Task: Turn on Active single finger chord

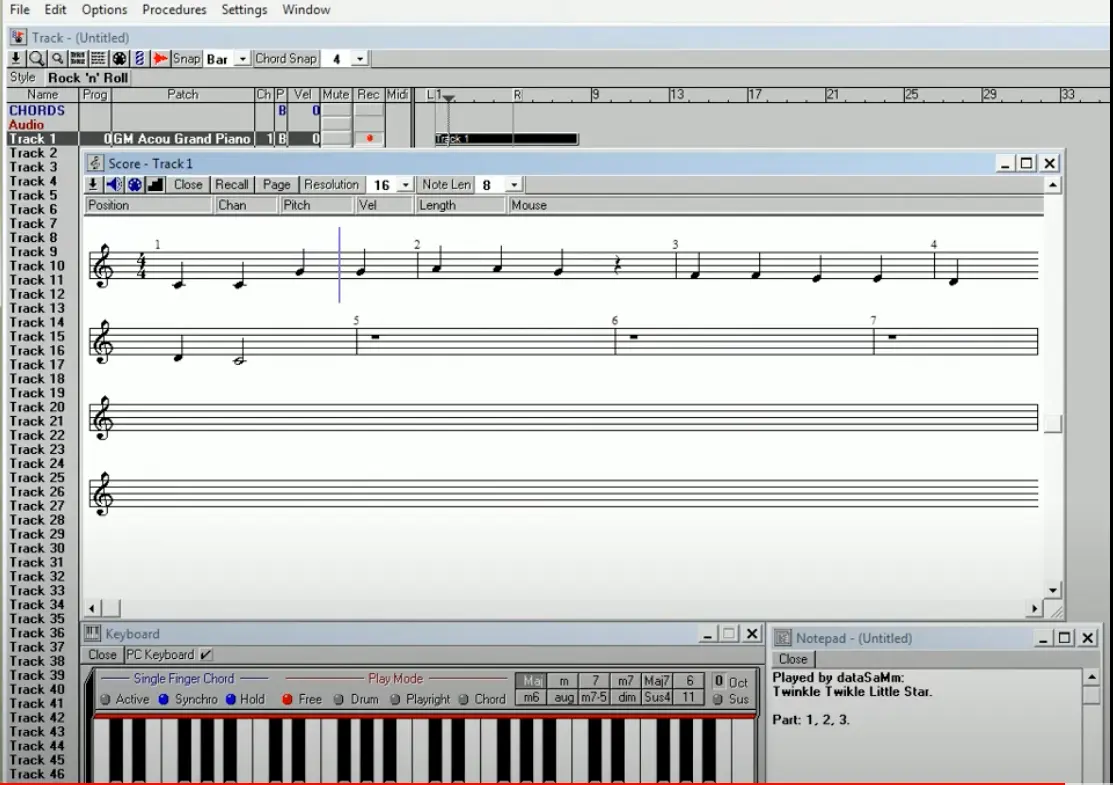Action: click(105, 699)
